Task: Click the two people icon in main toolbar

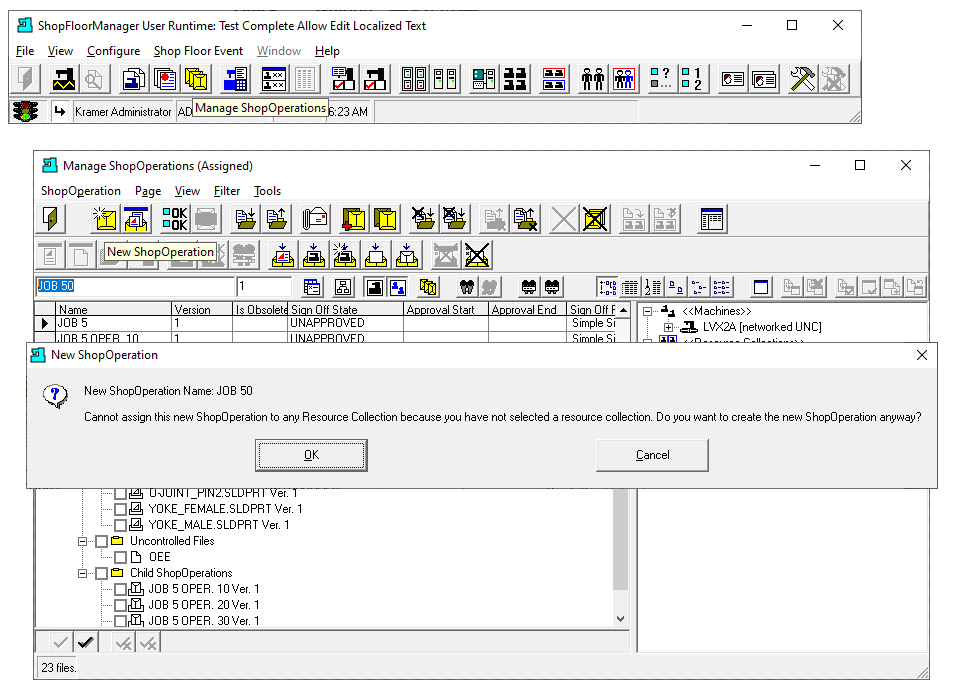Action: pos(593,79)
